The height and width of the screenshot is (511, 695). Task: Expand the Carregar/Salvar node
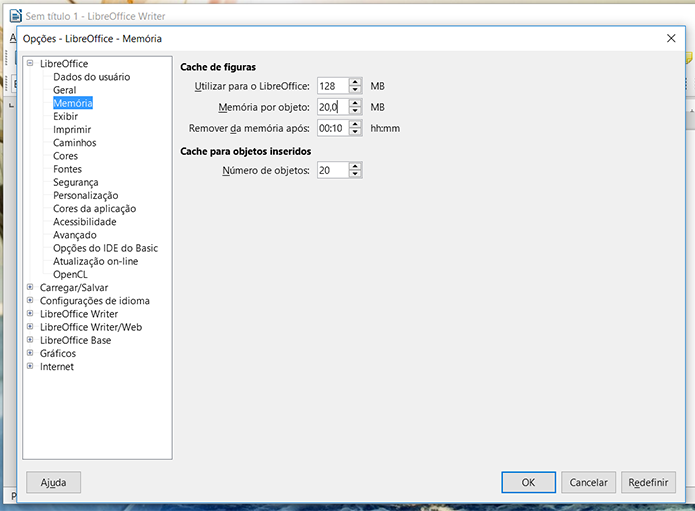(30, 287)
